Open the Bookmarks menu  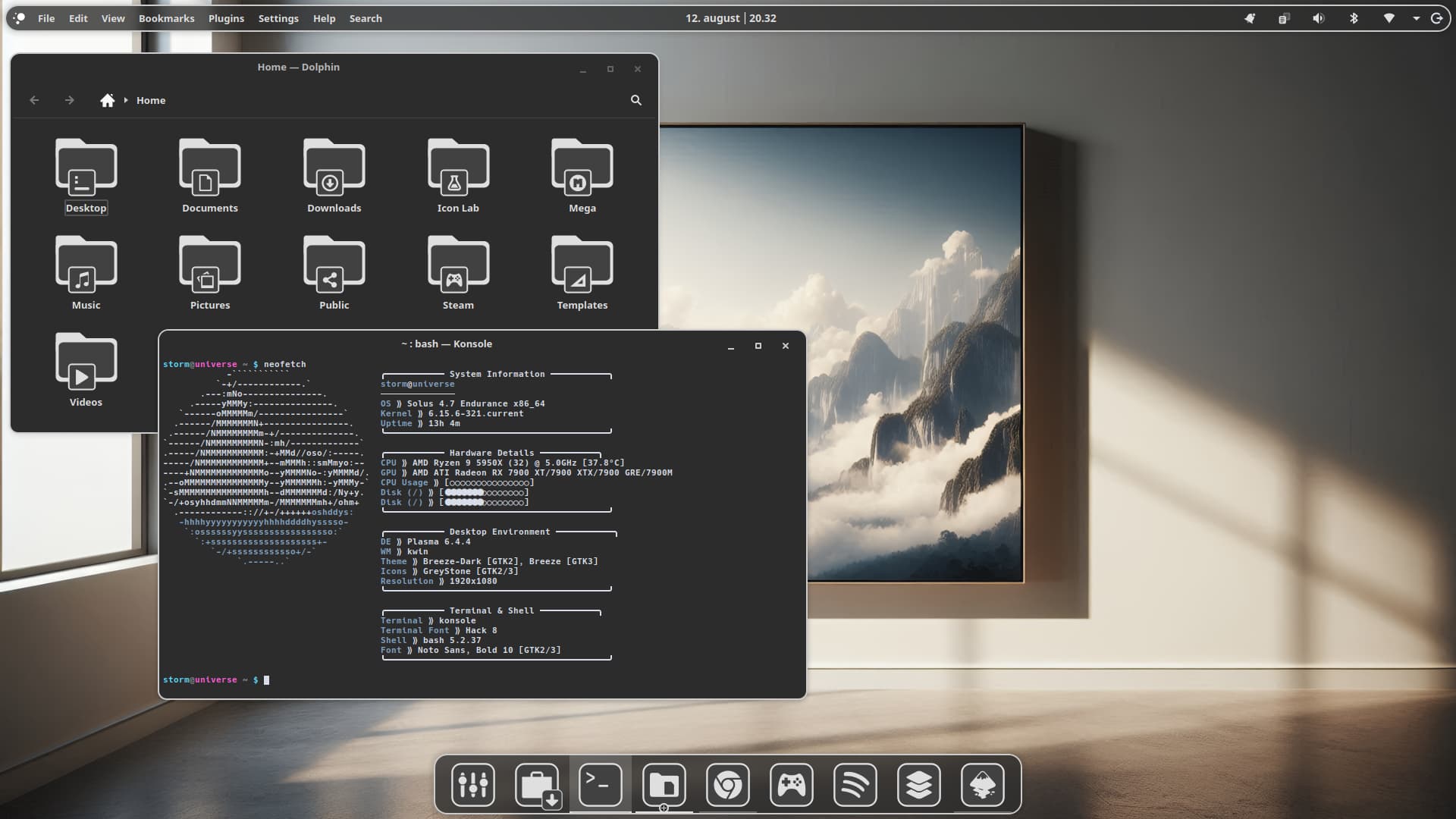pos(166,17)
